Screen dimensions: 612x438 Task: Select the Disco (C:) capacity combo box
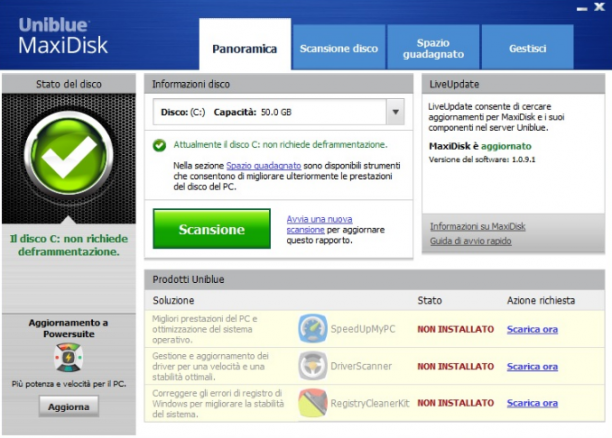279,112
